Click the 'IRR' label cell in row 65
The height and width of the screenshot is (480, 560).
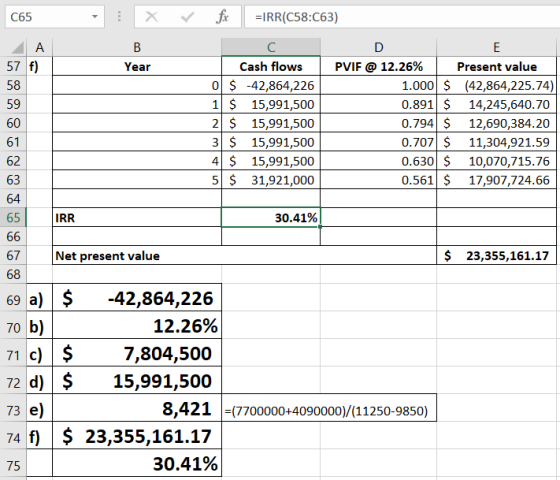(x=137, y=218)
